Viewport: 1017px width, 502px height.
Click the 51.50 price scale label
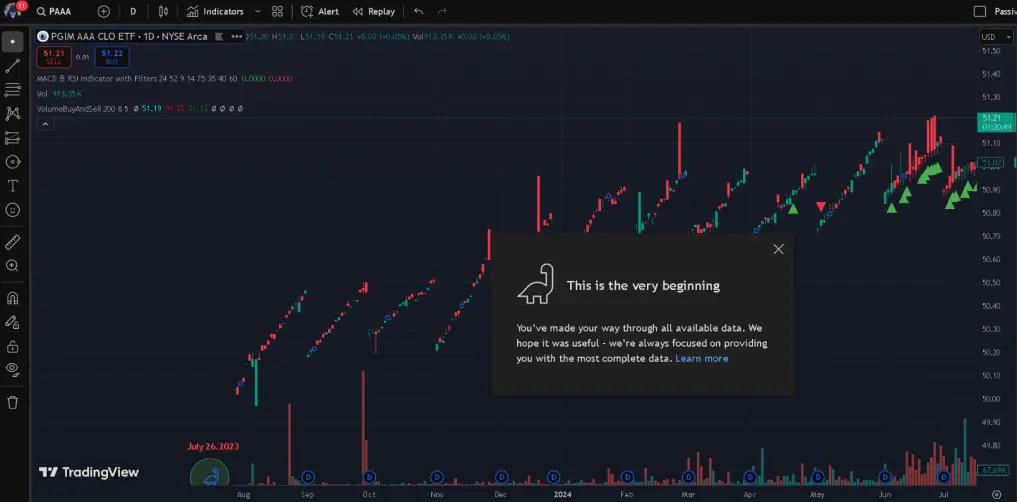tap(990, 51)
